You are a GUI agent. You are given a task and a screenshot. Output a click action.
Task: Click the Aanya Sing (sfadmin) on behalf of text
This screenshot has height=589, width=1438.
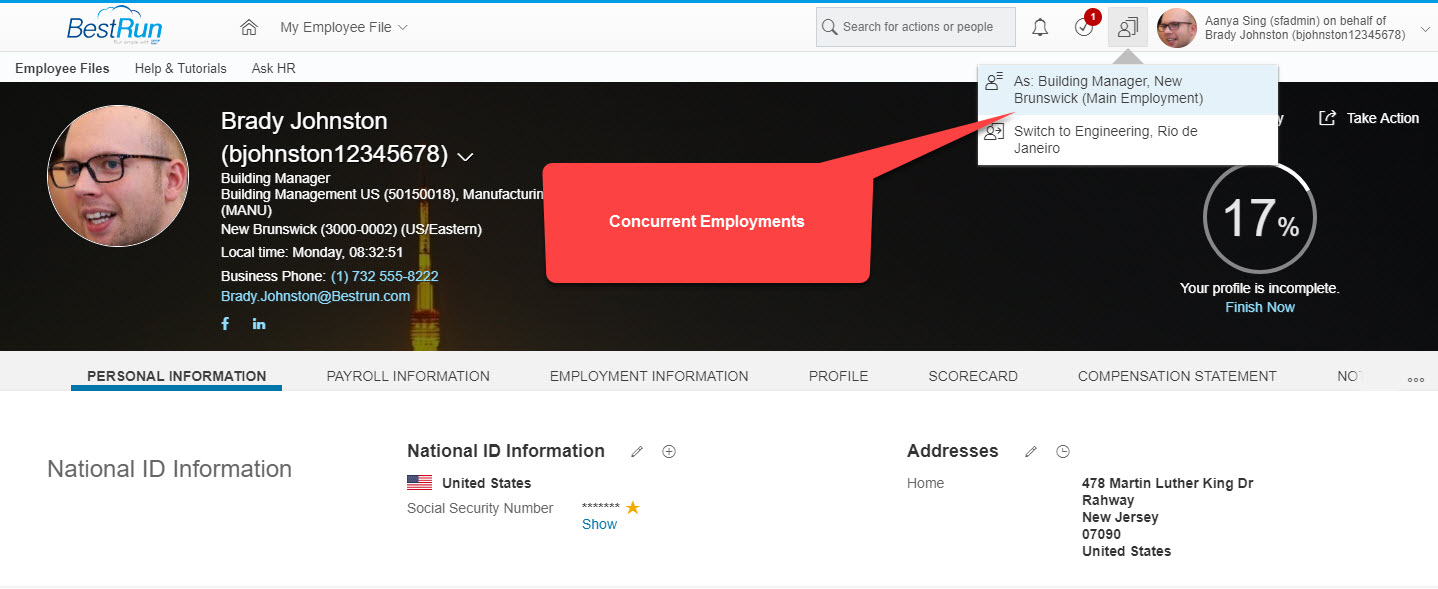(1295, 20)
